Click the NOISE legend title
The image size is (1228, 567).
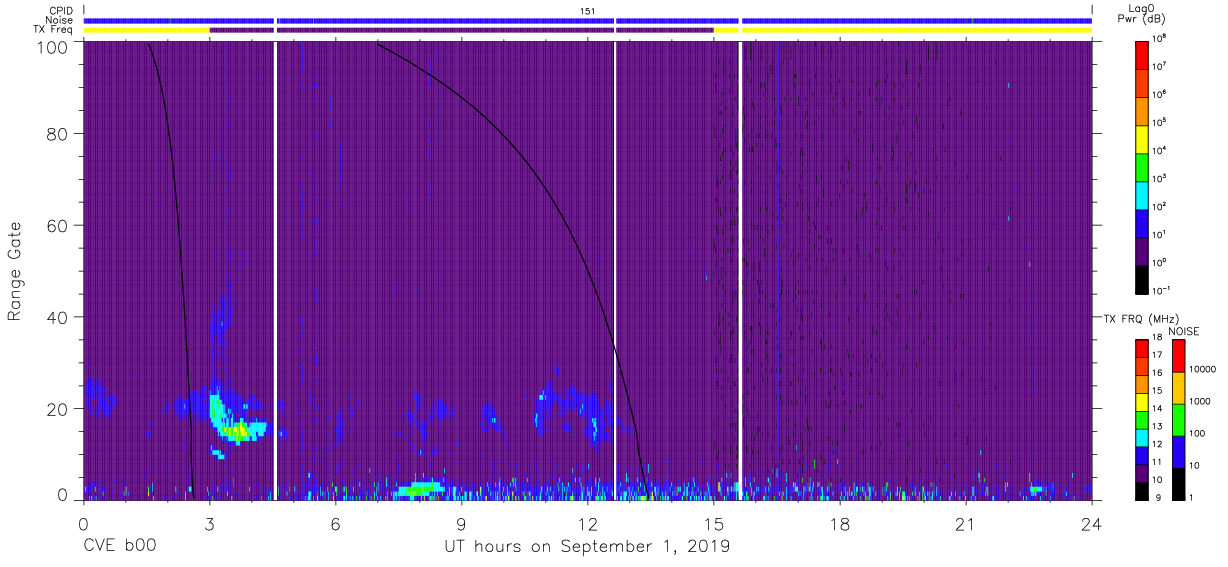coord(1184,331)
